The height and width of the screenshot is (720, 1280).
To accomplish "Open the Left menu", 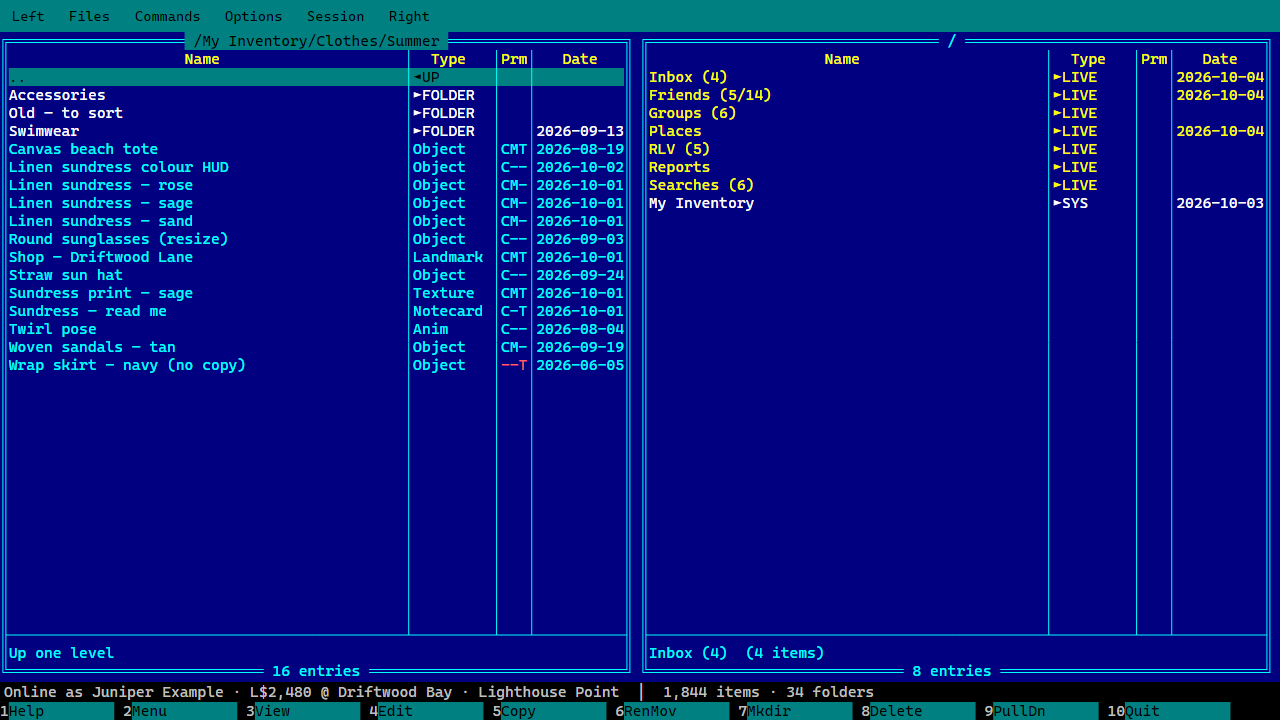I will pos(28,16).
